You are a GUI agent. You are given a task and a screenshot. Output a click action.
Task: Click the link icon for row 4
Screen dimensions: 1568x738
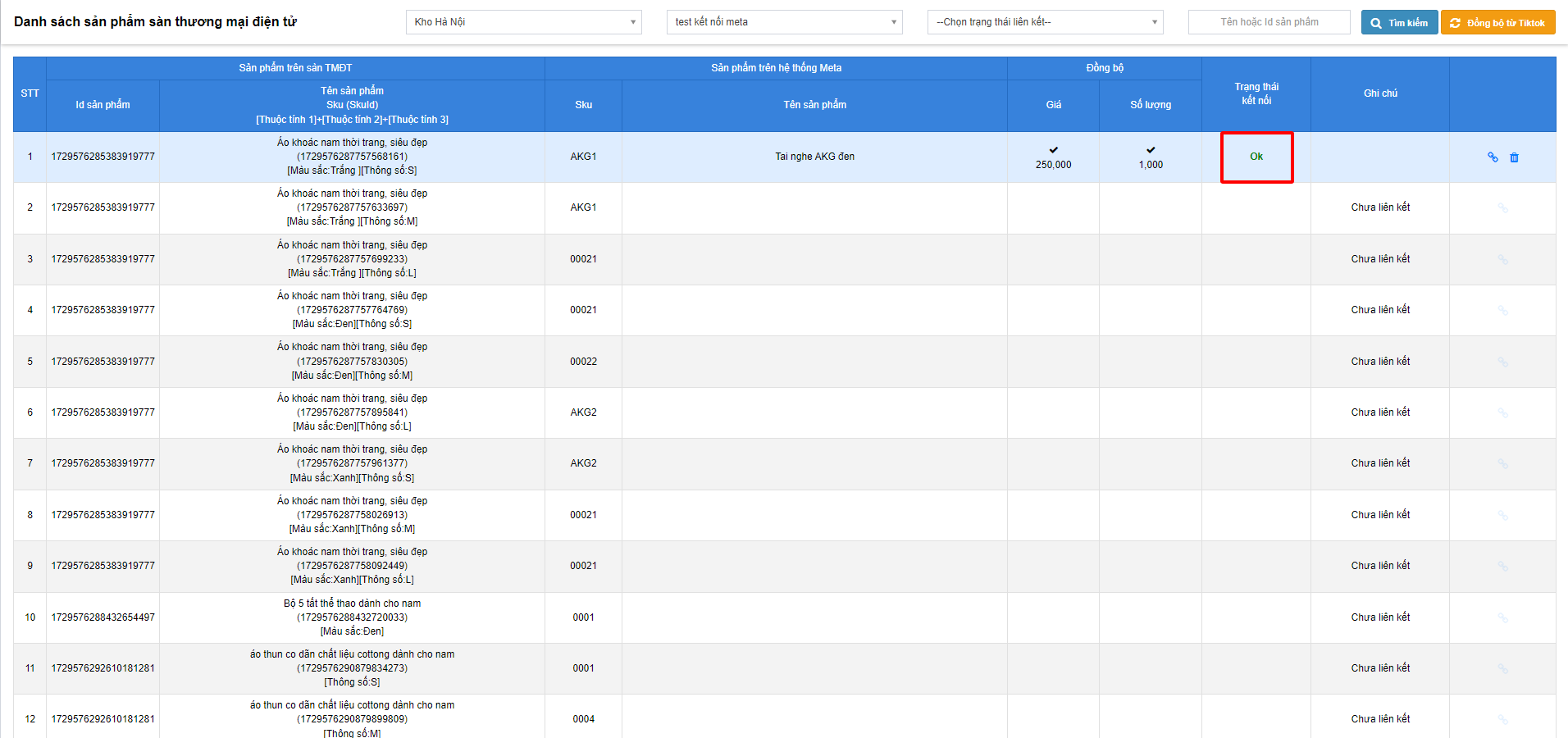(x=1502, y=311)
